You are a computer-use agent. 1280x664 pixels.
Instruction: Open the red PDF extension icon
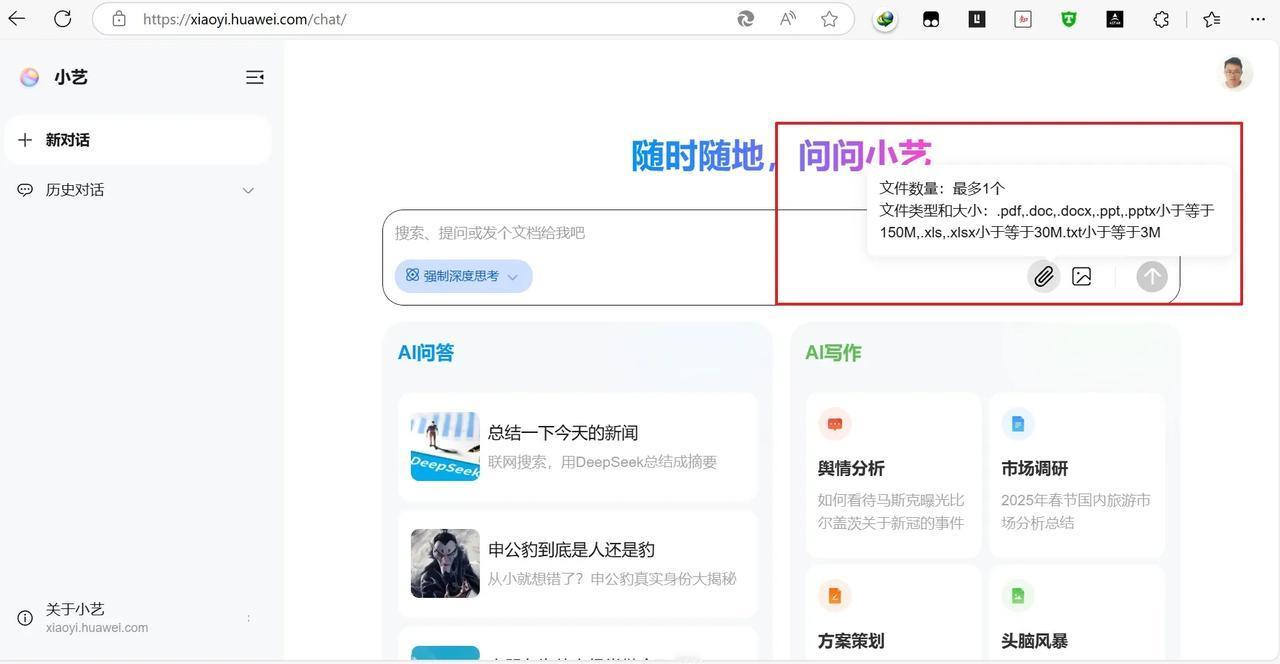pos(1023,19)
